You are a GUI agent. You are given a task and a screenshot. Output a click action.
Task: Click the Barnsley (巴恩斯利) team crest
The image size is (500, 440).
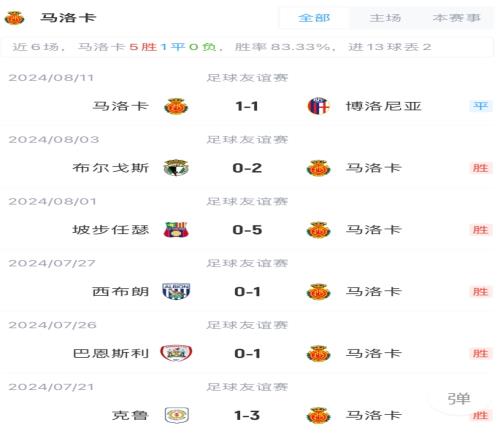pyautogui.click(x=176, y=353)
